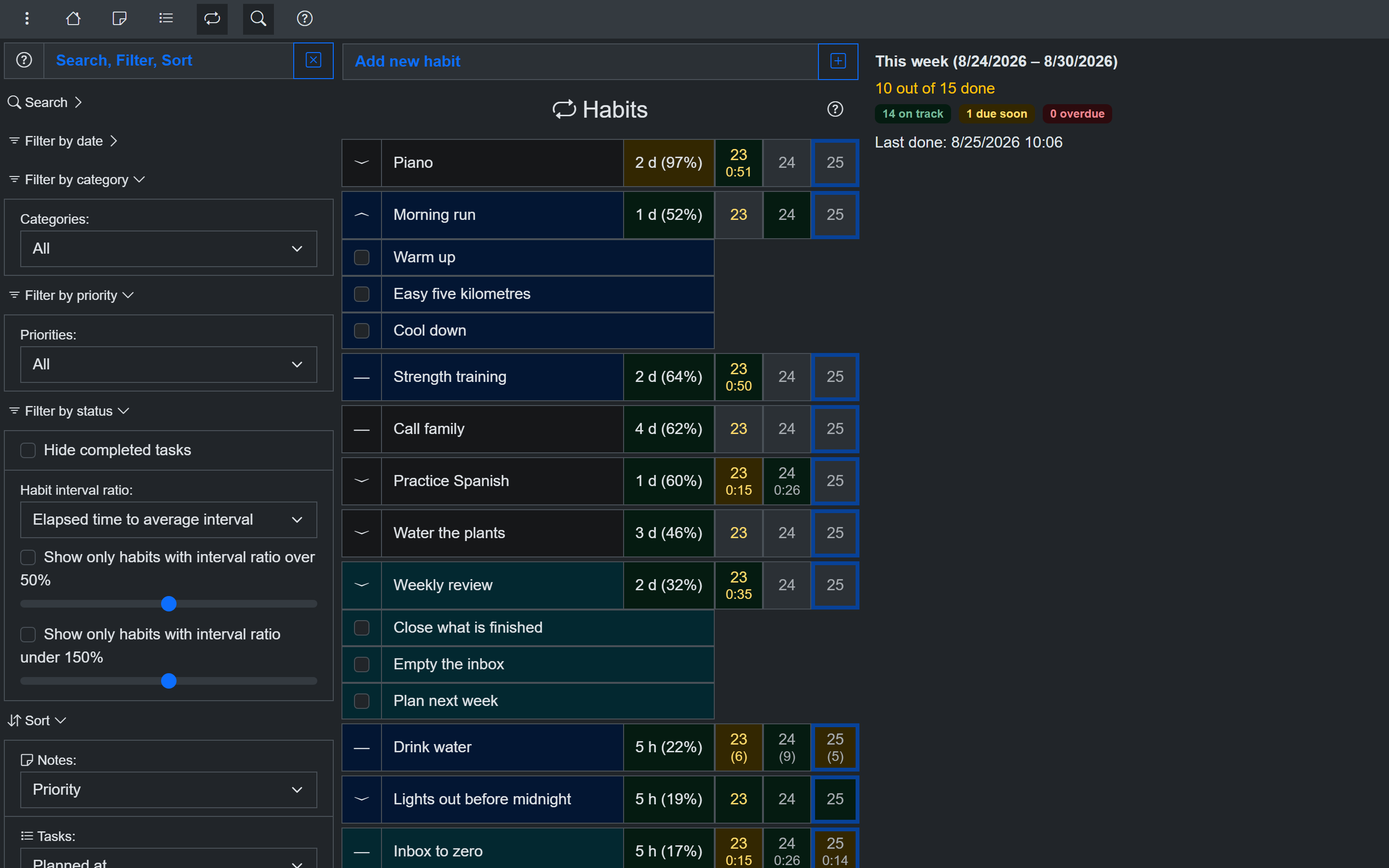
Task: Toggle the Weekly review subtasks chevron
Action: [362, 585]
